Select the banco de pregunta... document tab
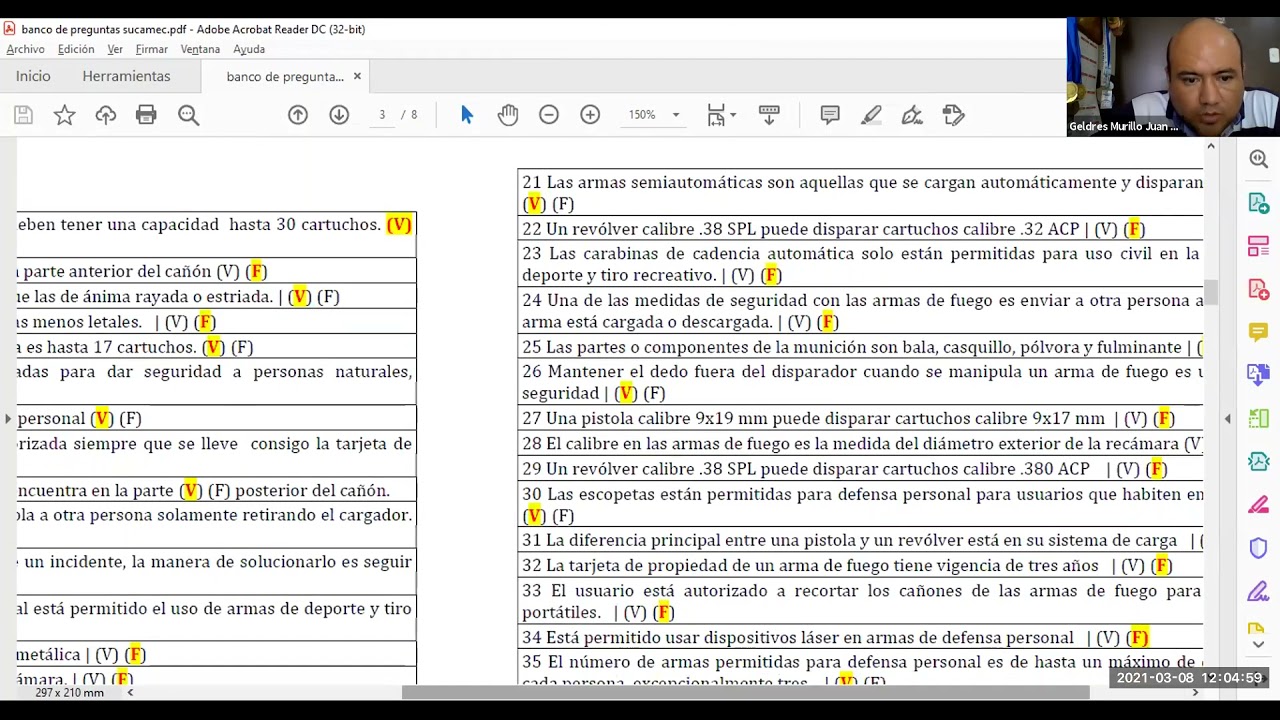This screenshot has width=1280, height=720. 285,76
